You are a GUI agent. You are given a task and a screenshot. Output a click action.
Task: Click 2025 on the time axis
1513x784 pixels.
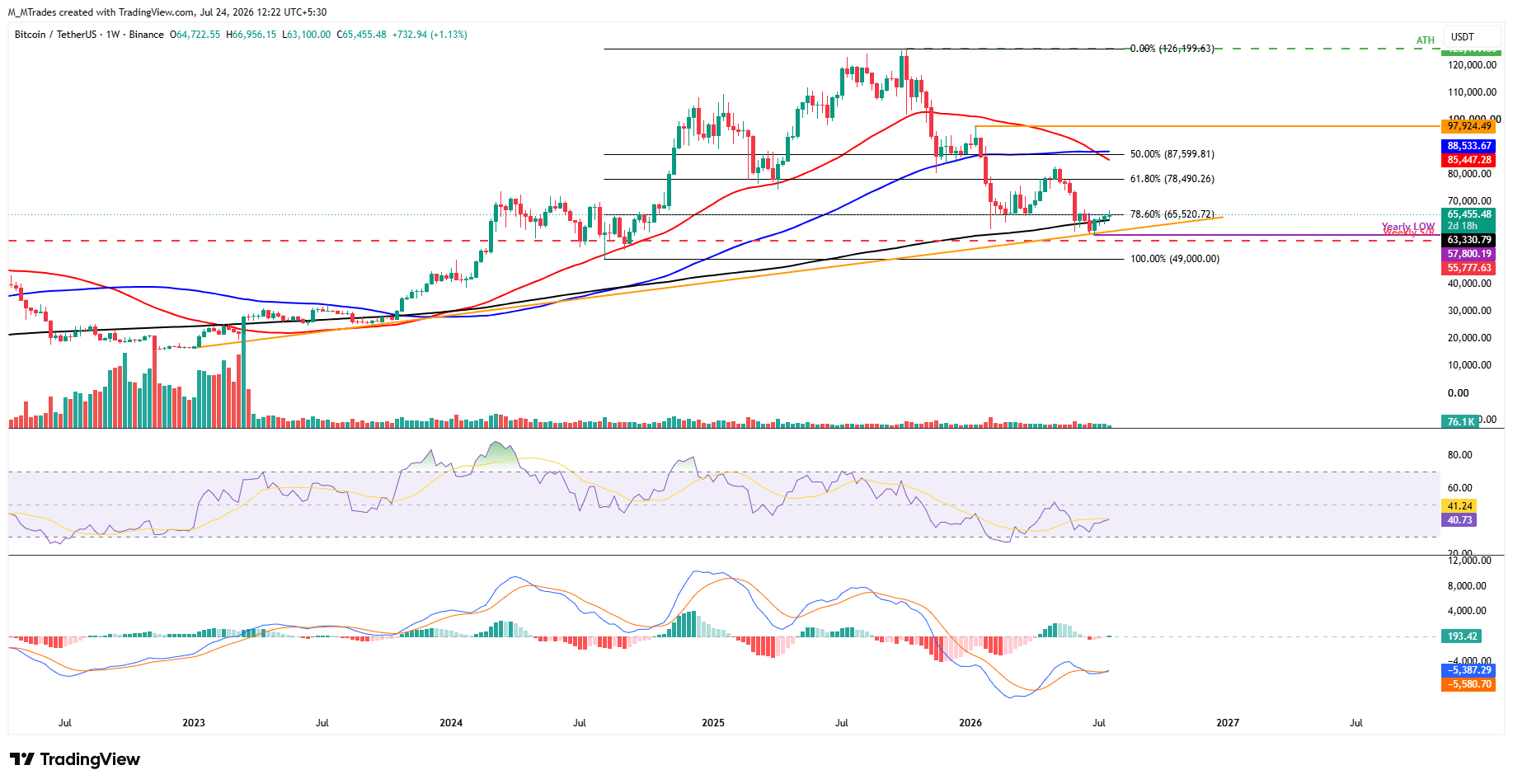[713, 723]
